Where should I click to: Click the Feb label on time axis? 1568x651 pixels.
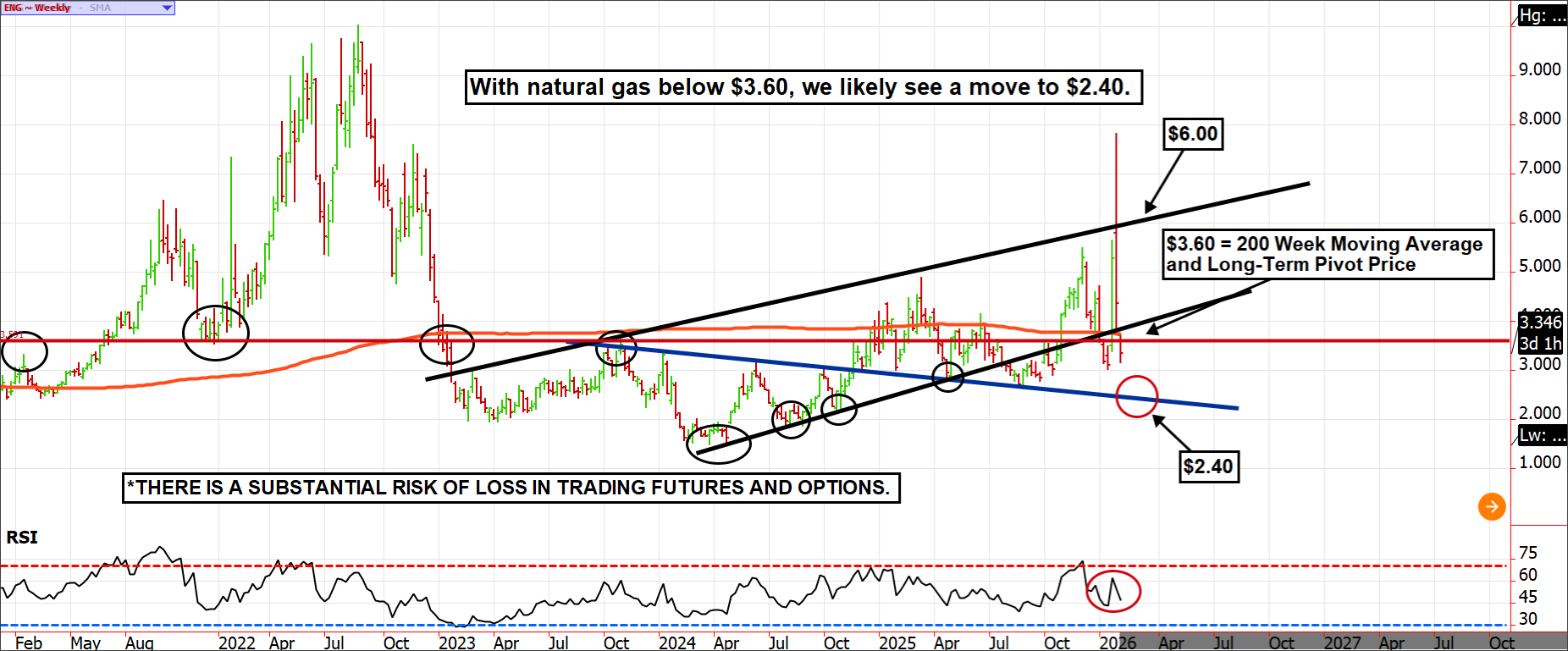29,643
